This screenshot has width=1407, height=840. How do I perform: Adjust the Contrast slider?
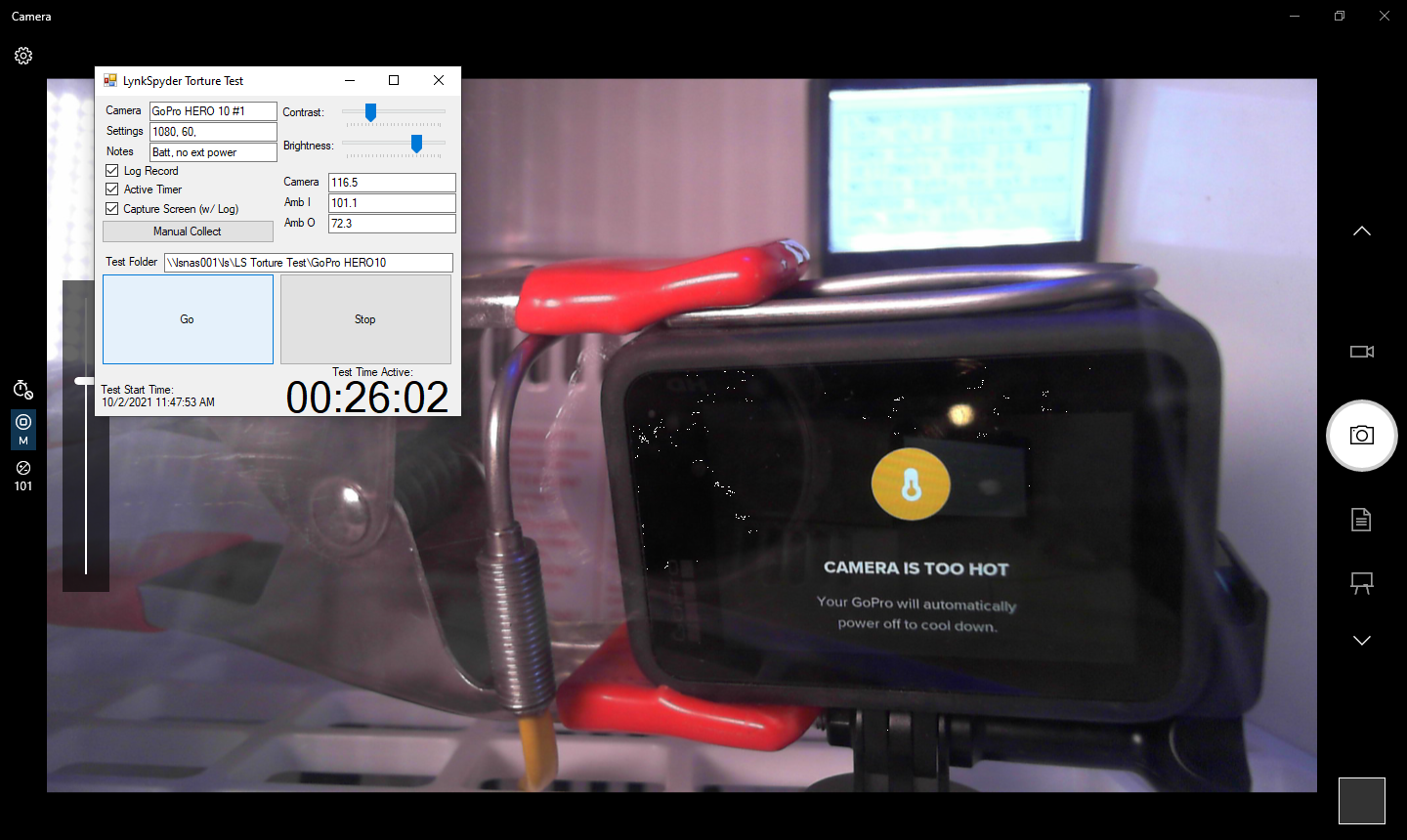tap(370, 112)
